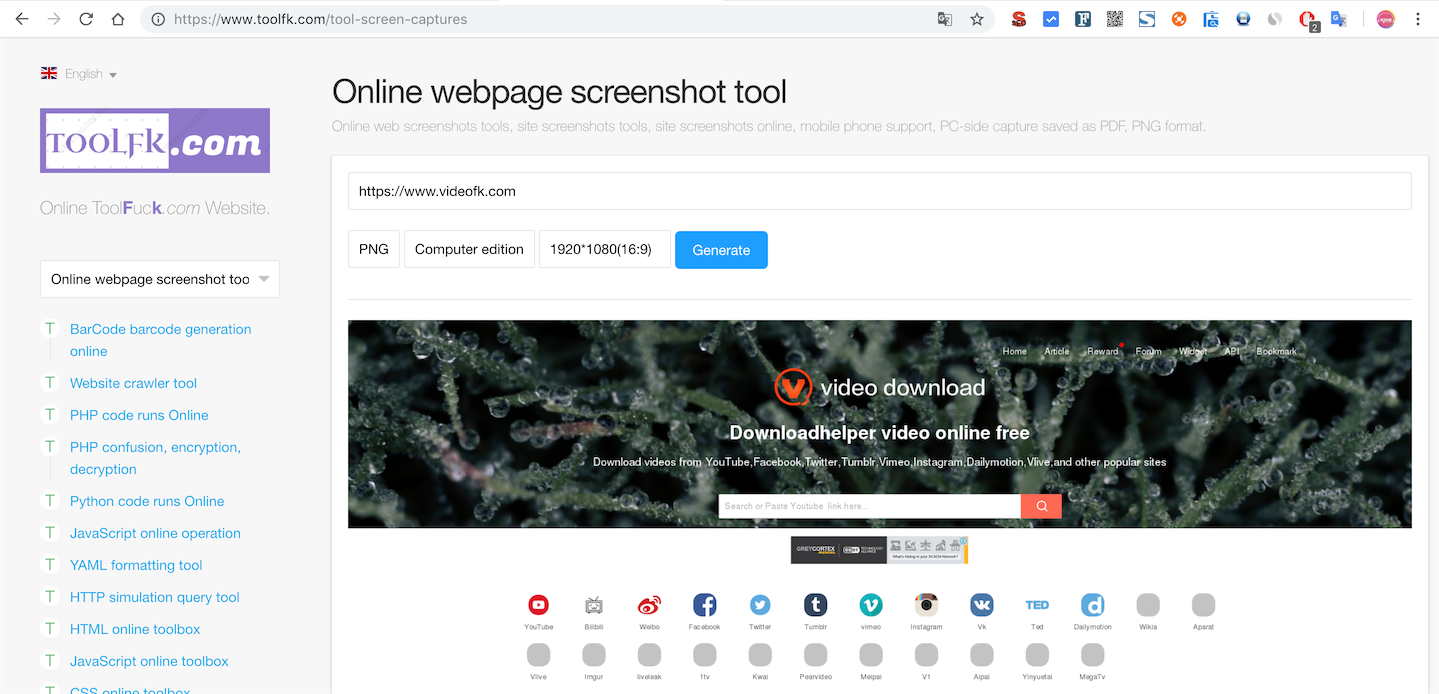Click the Instagram icon

click(926, 605)
